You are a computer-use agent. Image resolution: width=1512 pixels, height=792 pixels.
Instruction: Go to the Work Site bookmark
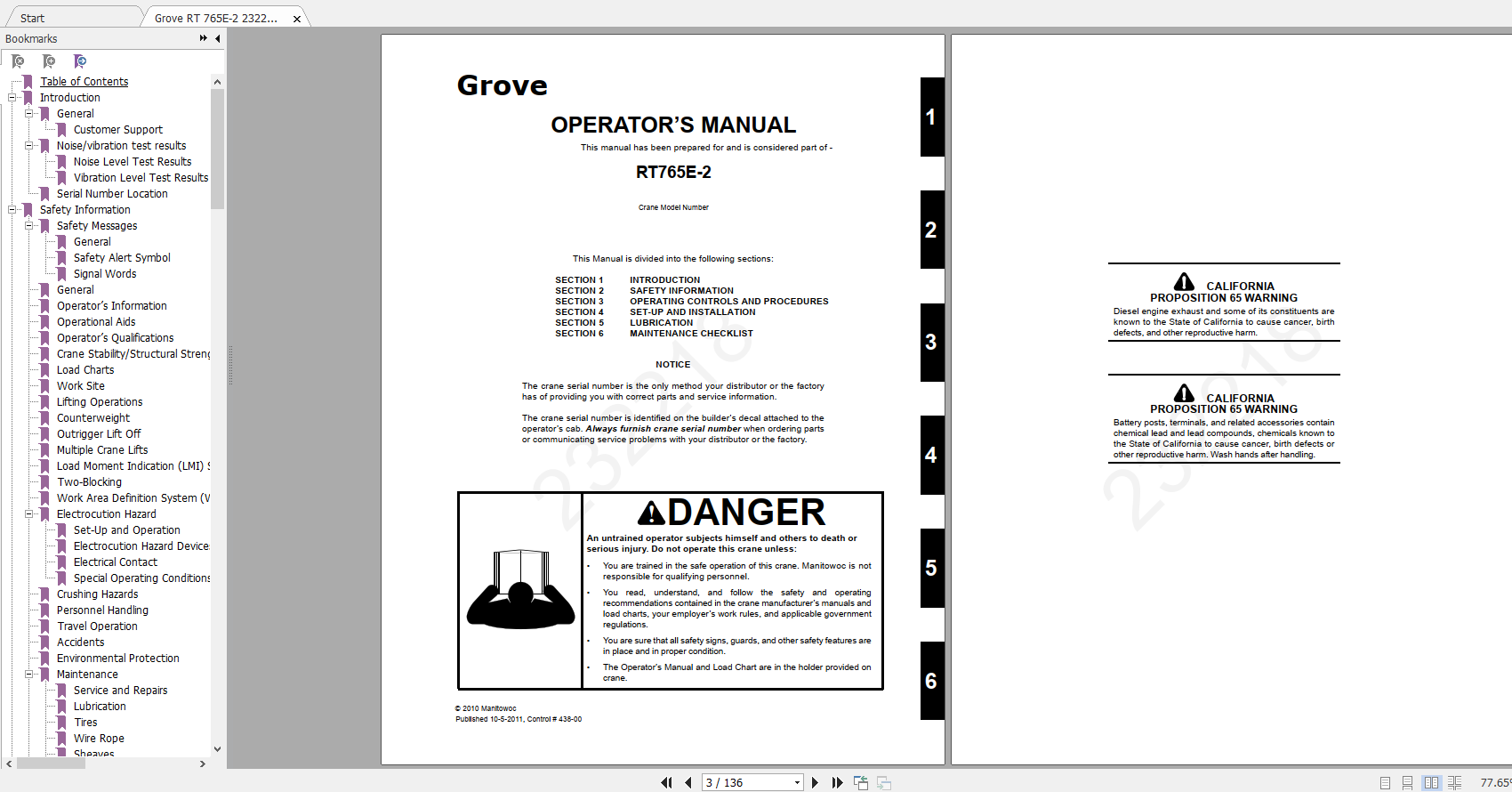pos(81,386)
